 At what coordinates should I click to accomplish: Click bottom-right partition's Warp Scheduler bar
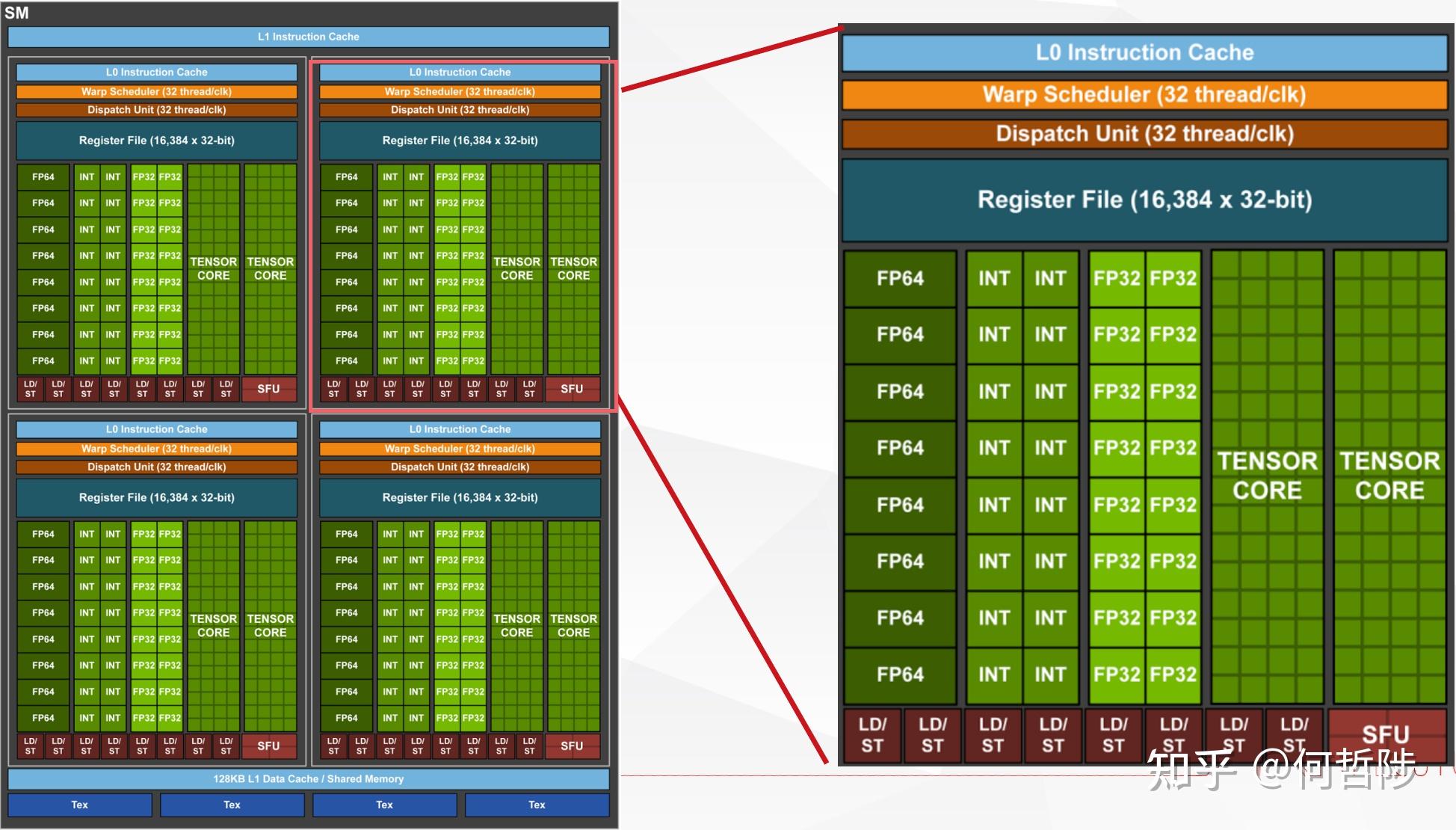click(x=460, y=449)
